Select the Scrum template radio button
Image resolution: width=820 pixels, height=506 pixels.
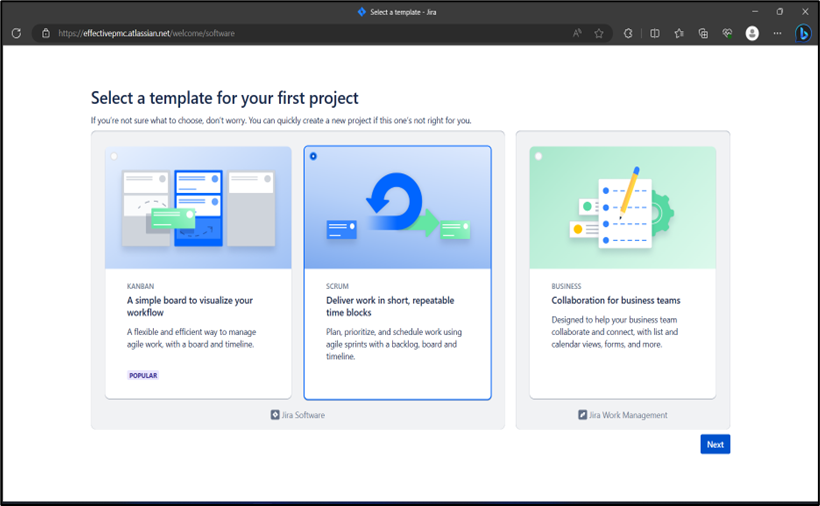click(x=313, y=156)
